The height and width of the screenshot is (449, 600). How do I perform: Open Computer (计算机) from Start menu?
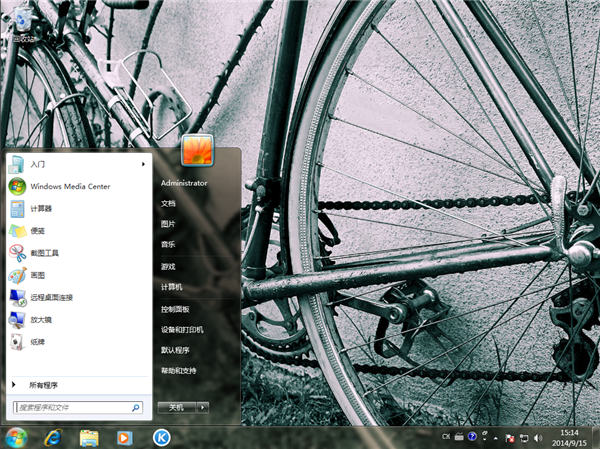click(172, 287)
